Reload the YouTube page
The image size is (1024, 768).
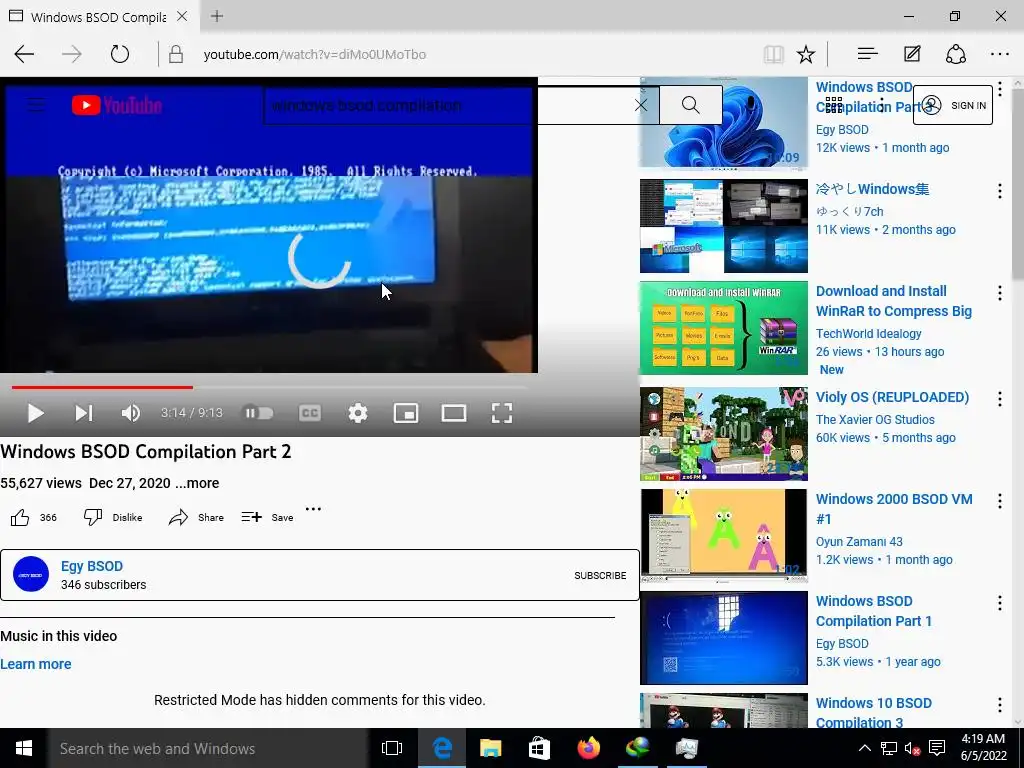120,54
